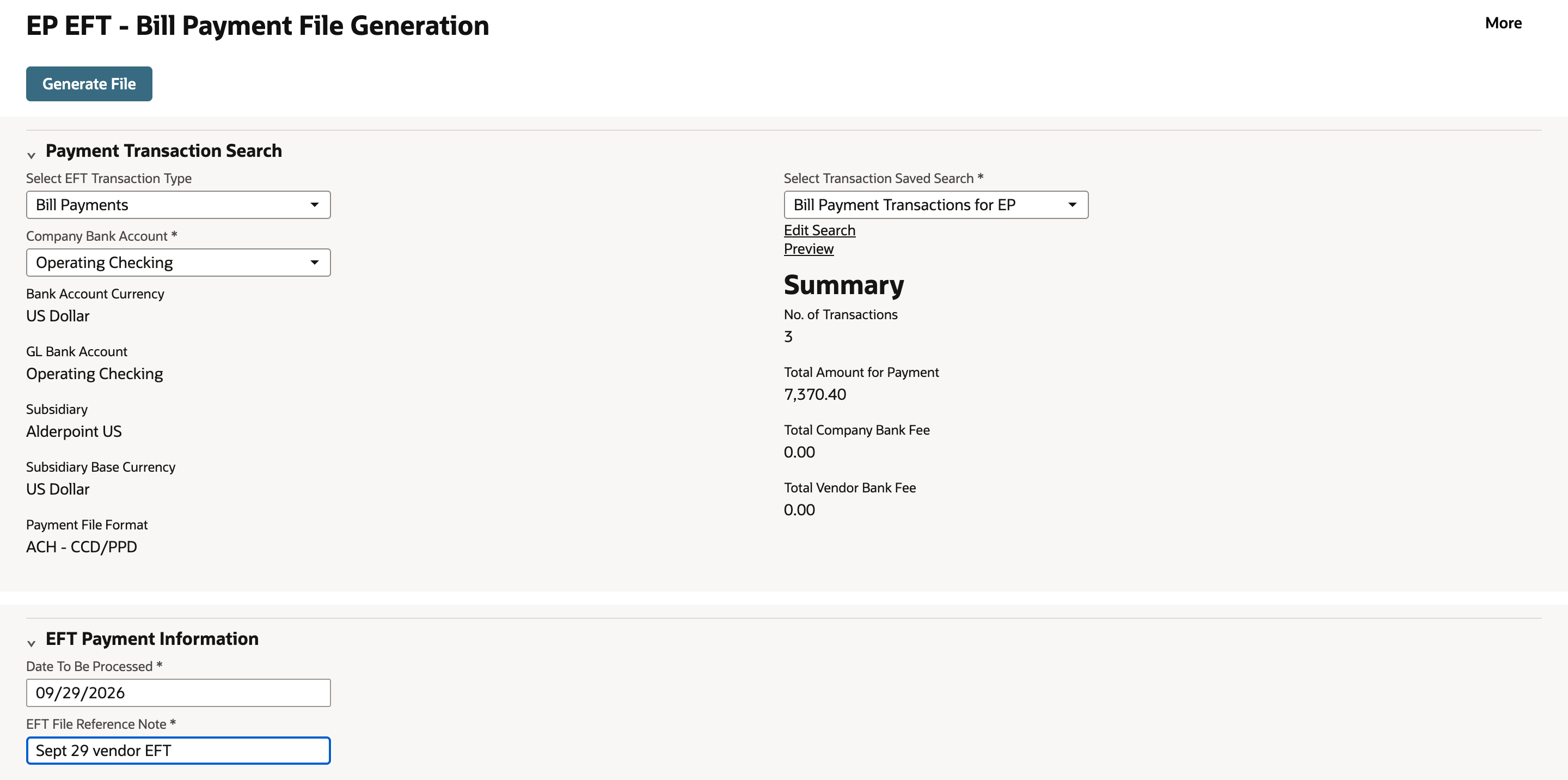The width and height of the screenshot is (1568, 780).
Task: Click the EFT File Reference Note field
Action: [179, 751]
